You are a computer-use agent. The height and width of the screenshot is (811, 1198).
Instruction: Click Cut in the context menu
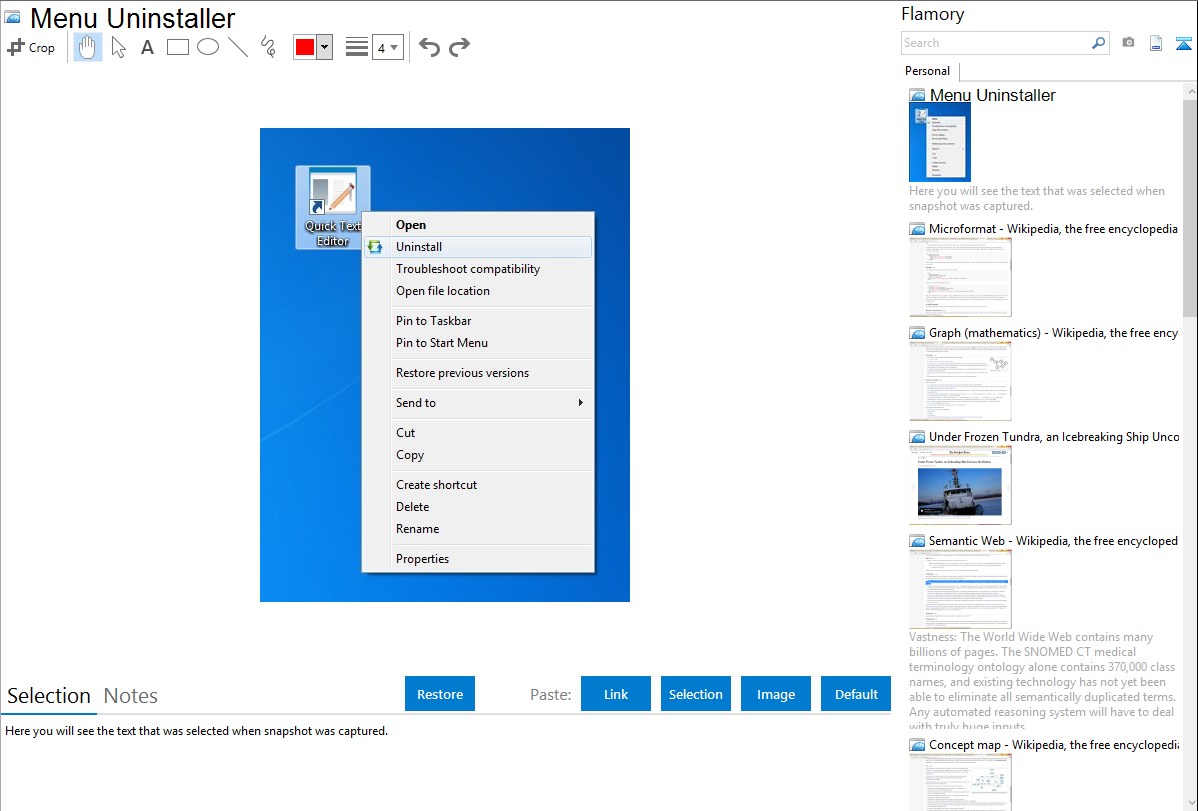click(x=478, y=433)
